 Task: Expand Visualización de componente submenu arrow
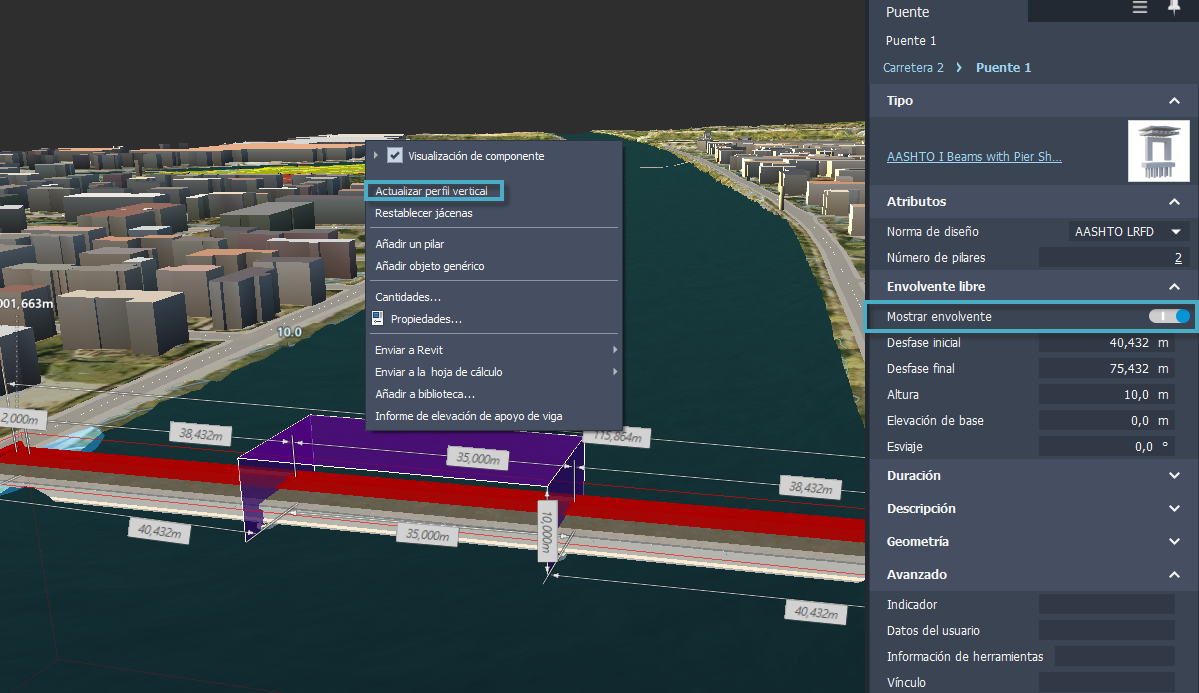[375, 155]
